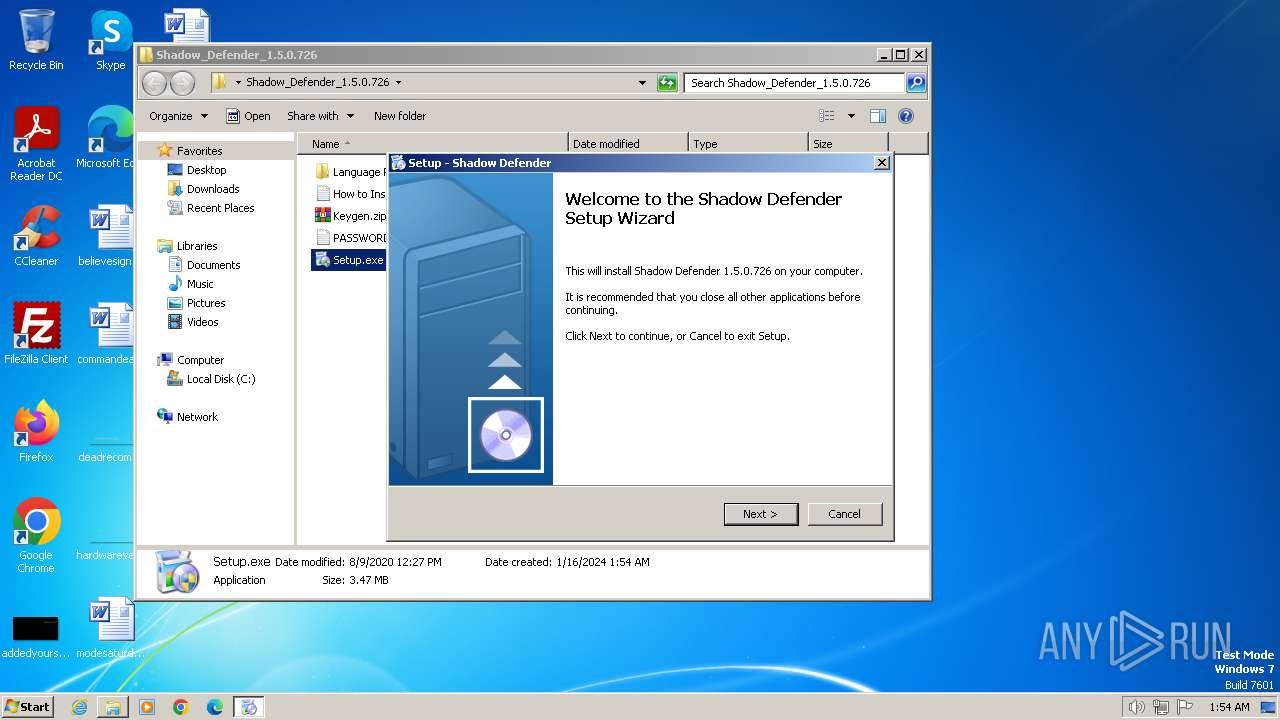This screenshot has width=1280, height=720.
Task: Open the Start menu
Action: click(x=28, y=707)
